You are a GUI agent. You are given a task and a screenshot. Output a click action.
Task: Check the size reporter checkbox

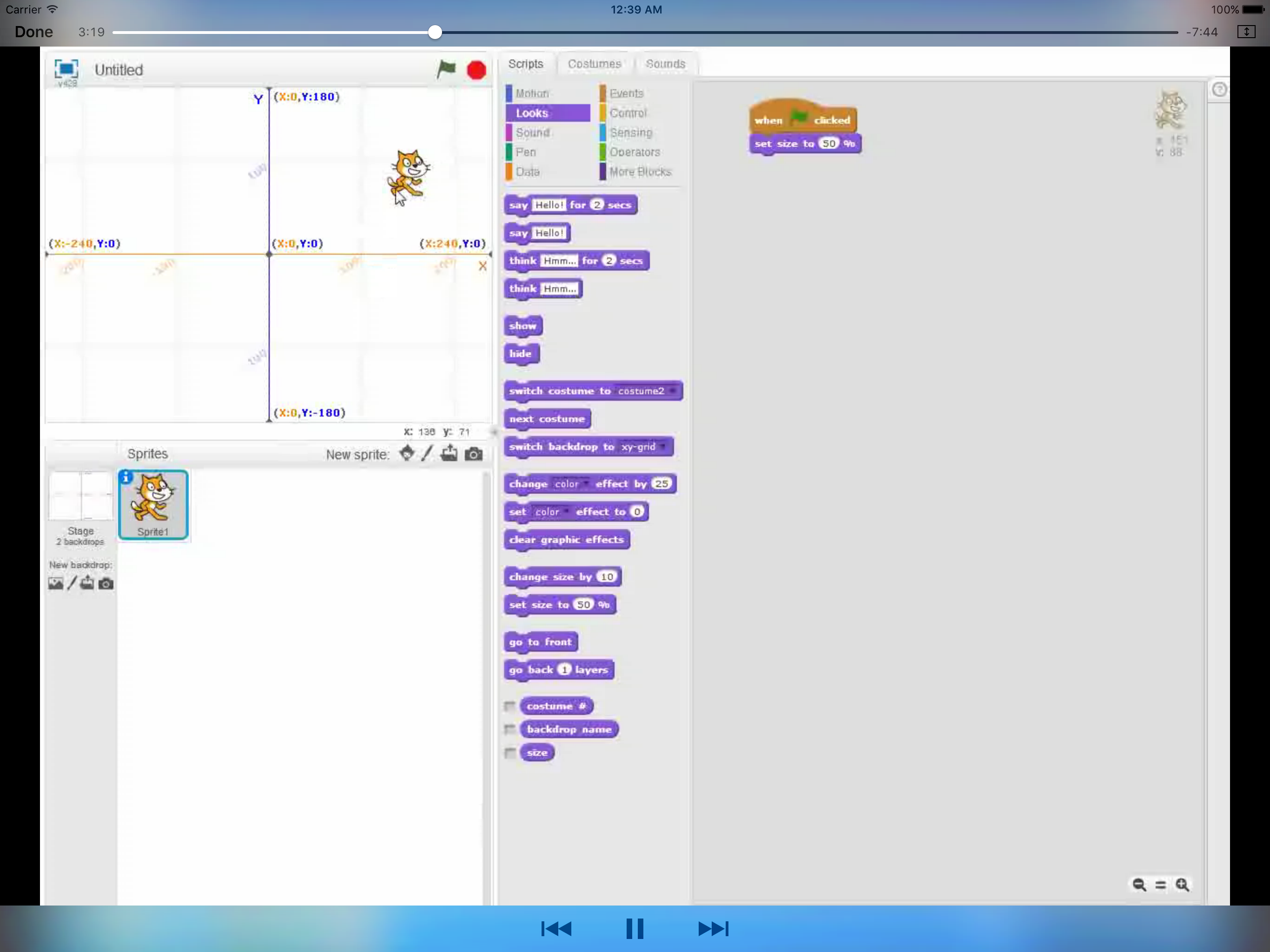(509, 752)
